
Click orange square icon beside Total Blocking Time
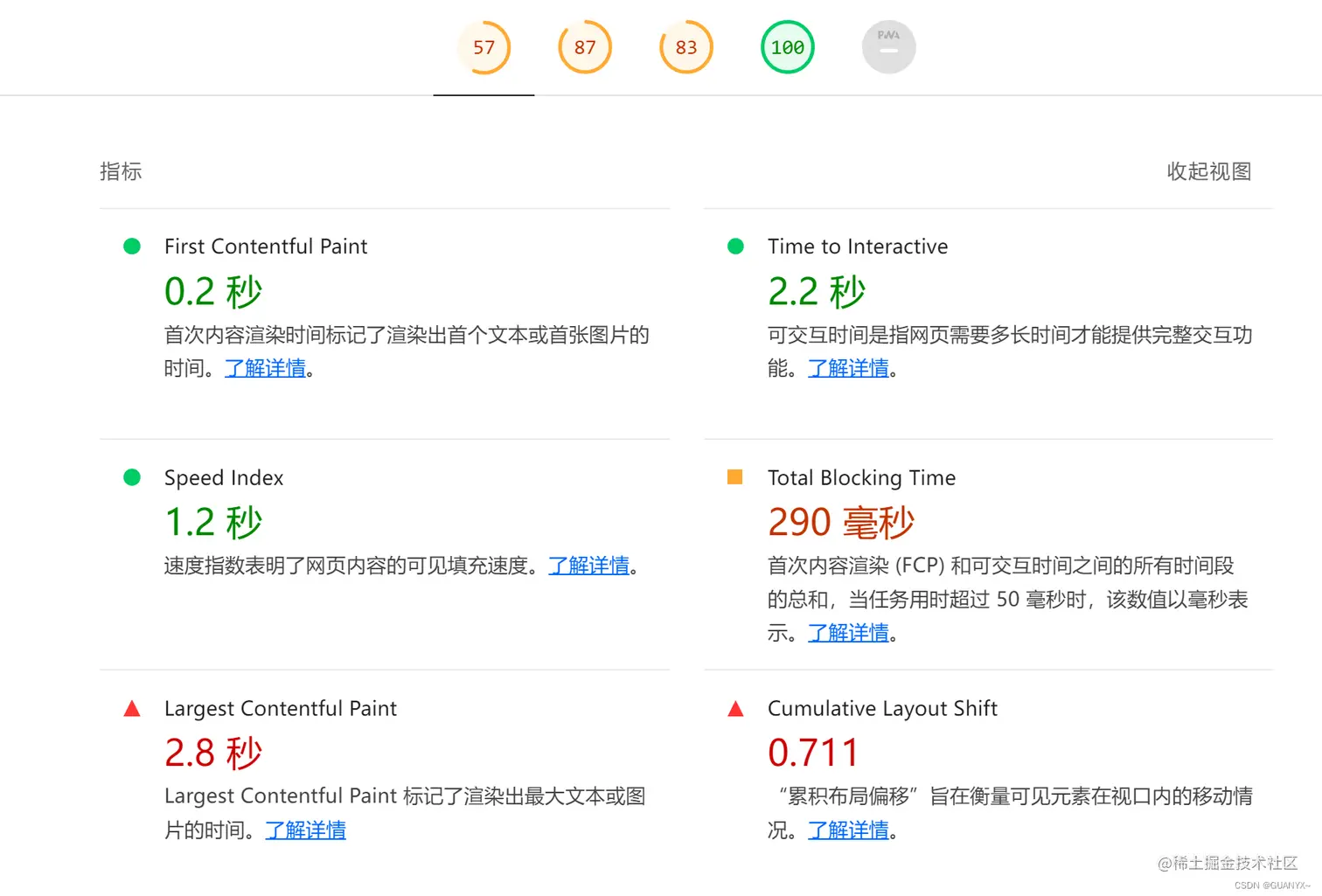click(x=735, y=476)
